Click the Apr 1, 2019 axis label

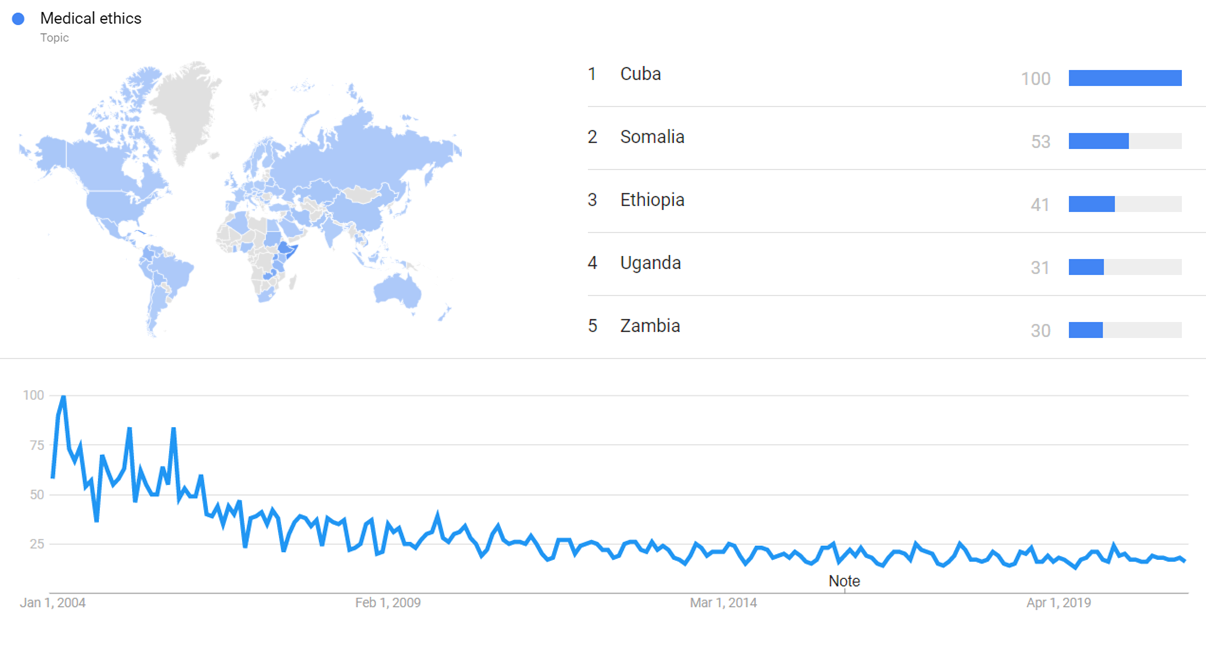1059,603
